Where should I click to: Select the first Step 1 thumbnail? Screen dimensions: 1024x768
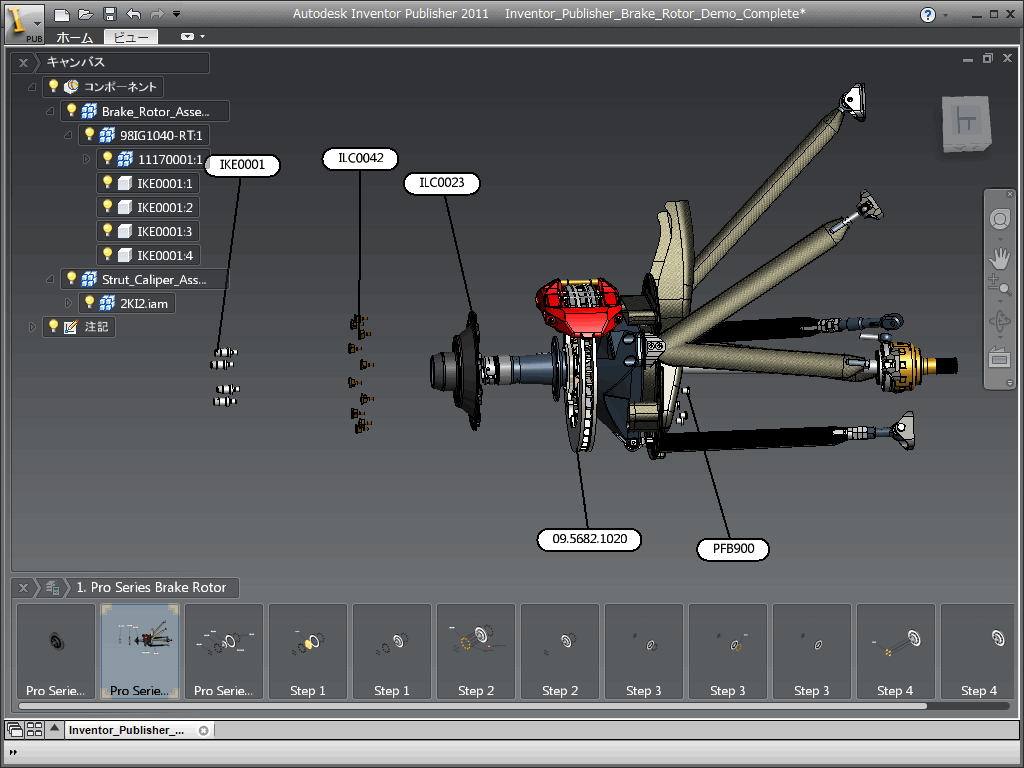click(x=308, y=651)
